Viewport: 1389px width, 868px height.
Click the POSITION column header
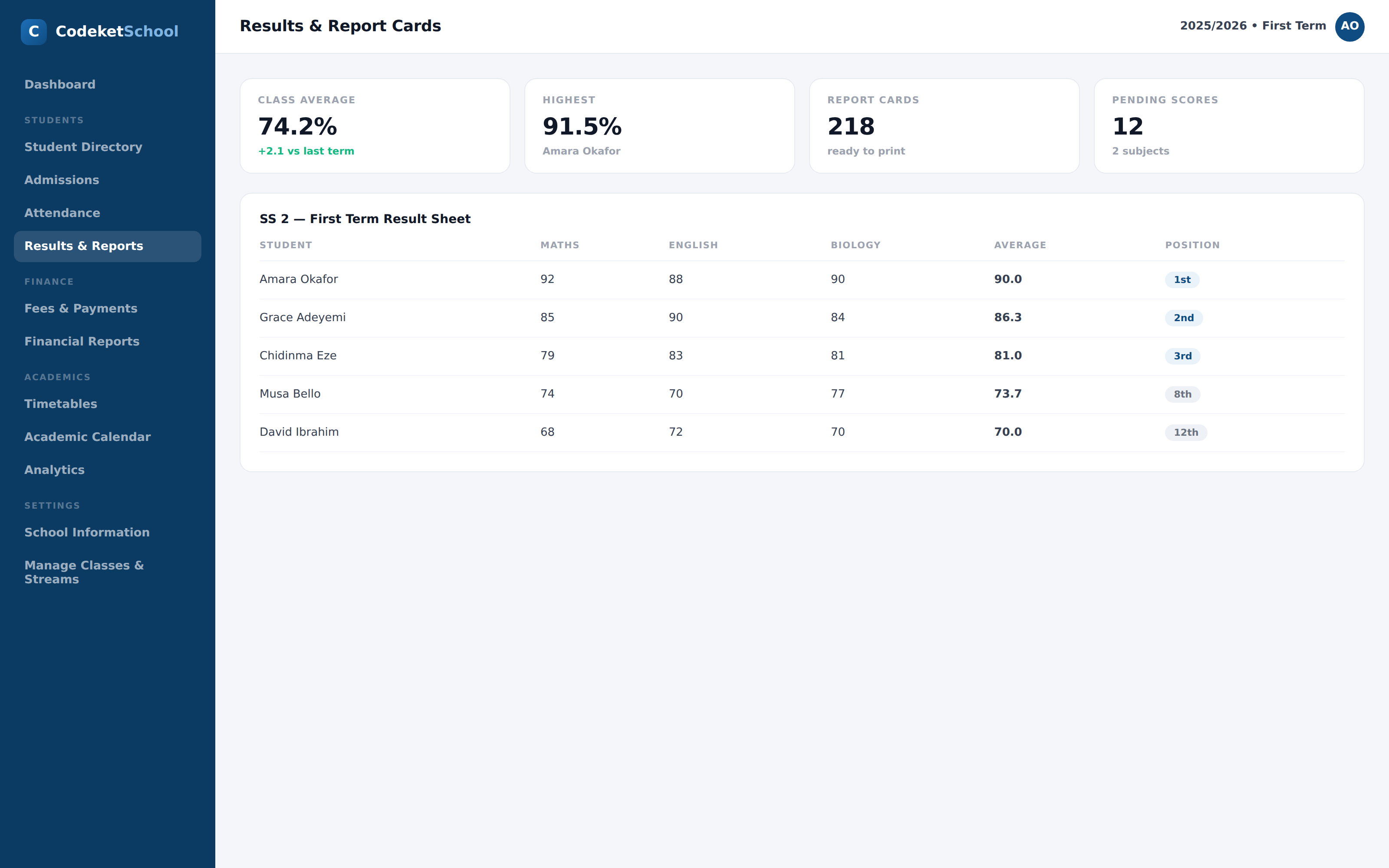pos(1192,245)
